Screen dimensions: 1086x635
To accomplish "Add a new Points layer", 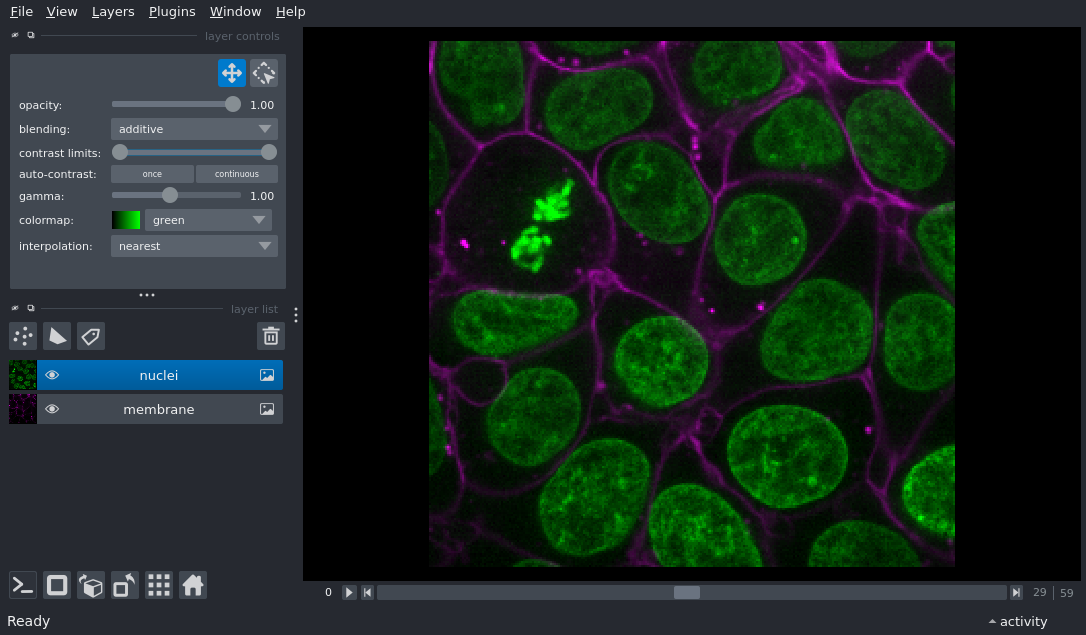I will pos(22,336).
